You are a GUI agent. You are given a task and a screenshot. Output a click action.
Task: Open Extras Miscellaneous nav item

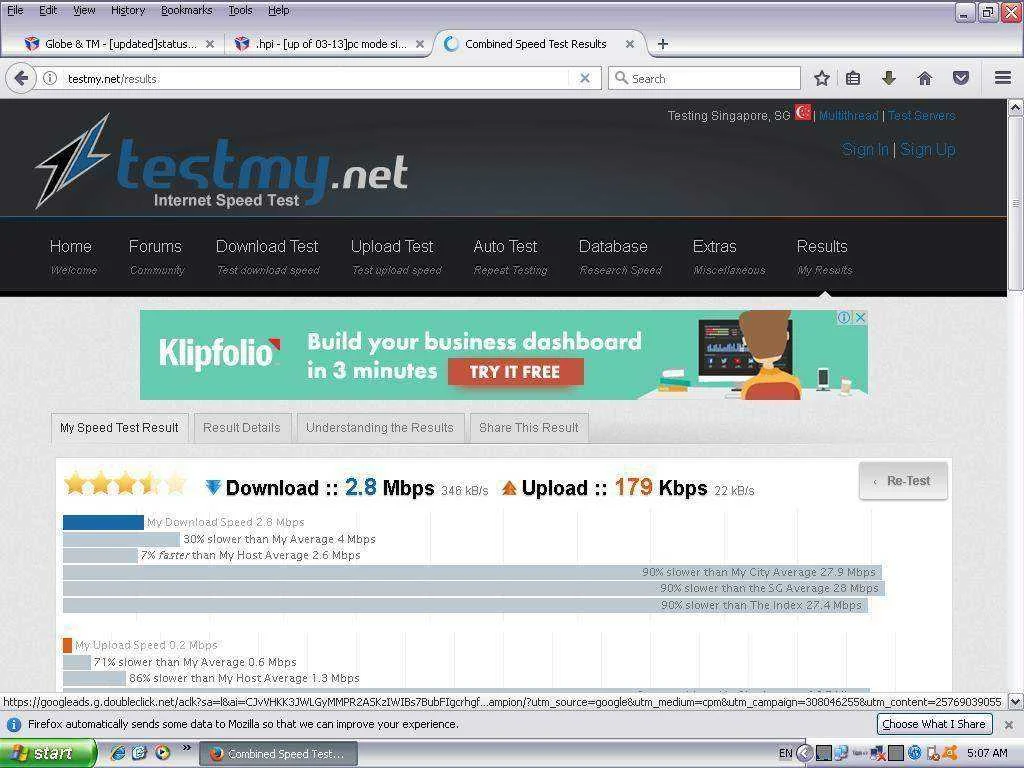pyautogui.click(x=728, y=257)
